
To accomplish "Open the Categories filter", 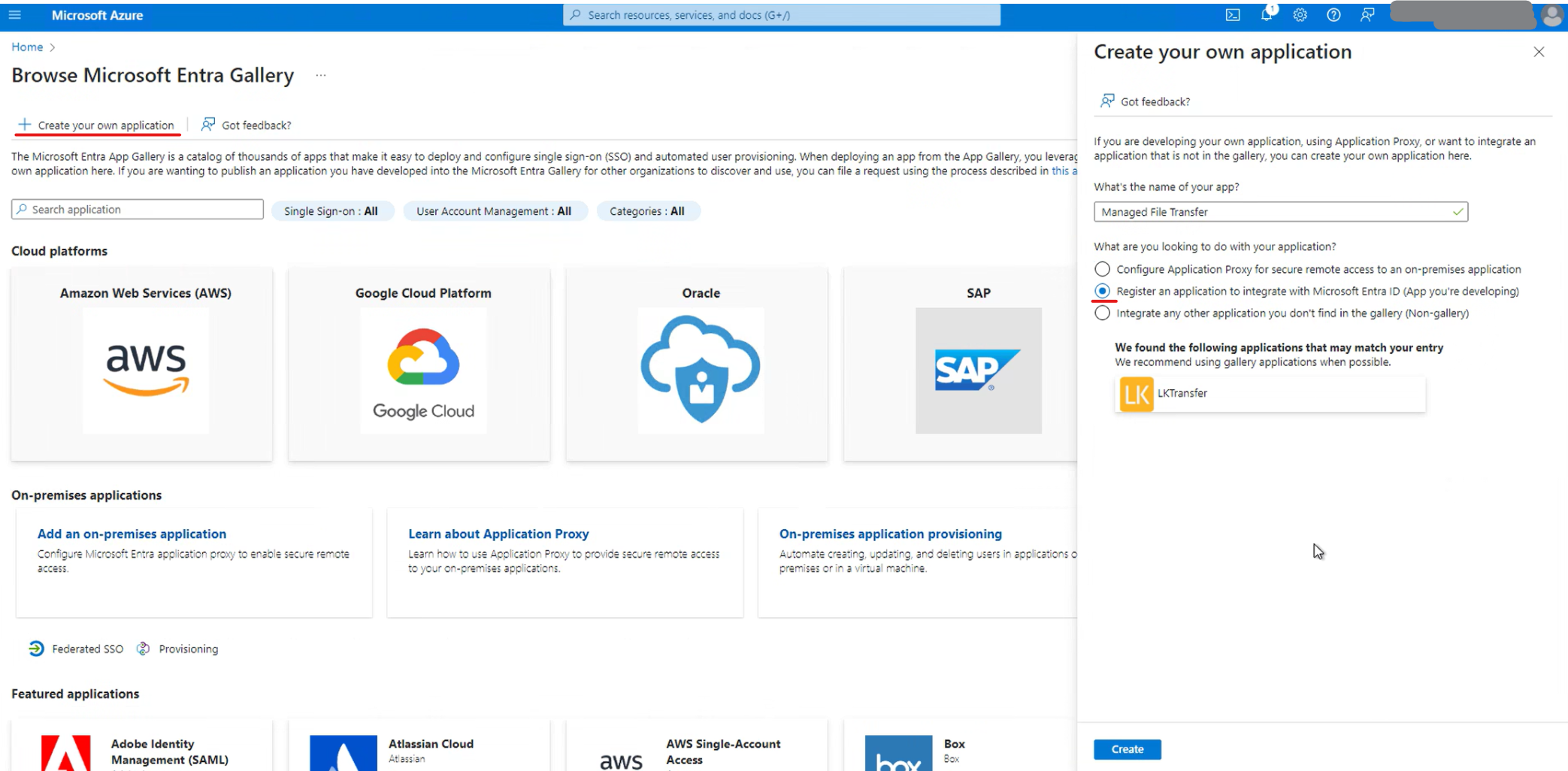I will coord(647,211).
